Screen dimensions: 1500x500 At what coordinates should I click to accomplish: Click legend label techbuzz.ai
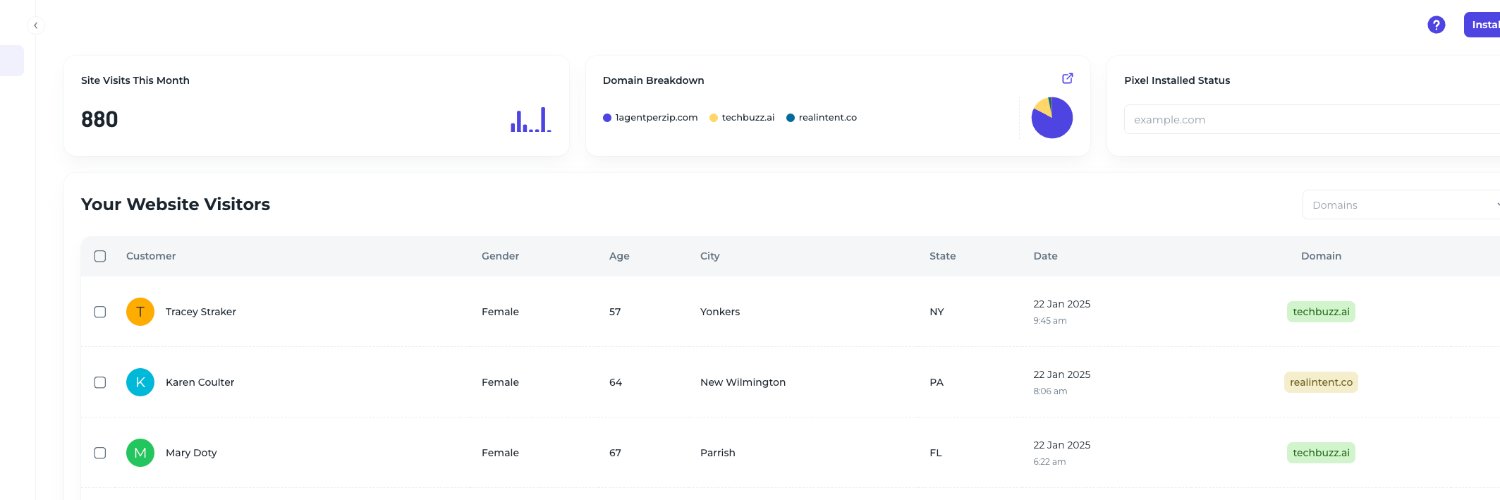pyautogui.click(x=748, y=118)
